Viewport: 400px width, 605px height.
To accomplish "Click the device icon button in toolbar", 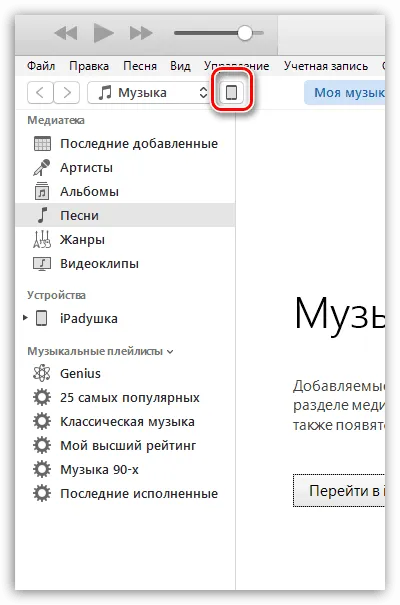I will pyautogui.click(x=231, y=93).
